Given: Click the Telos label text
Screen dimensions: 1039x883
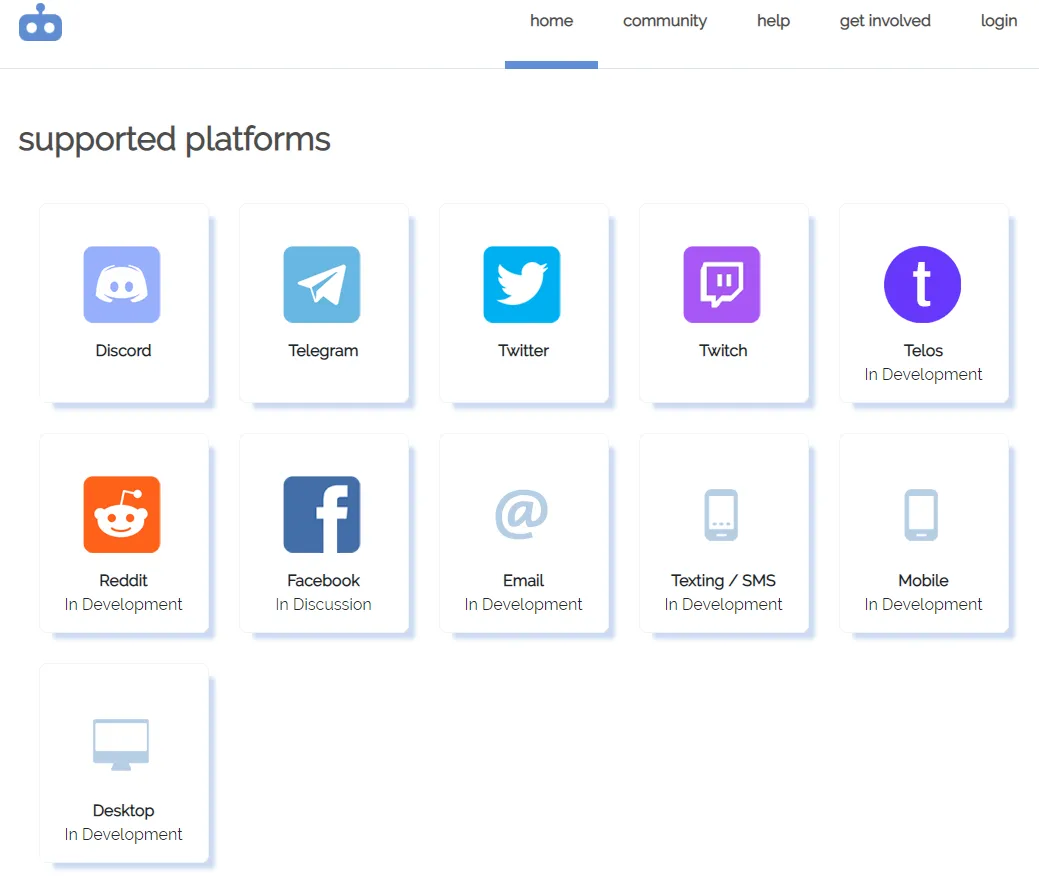Looking at the screenshot, I should (x=923, y=350).
